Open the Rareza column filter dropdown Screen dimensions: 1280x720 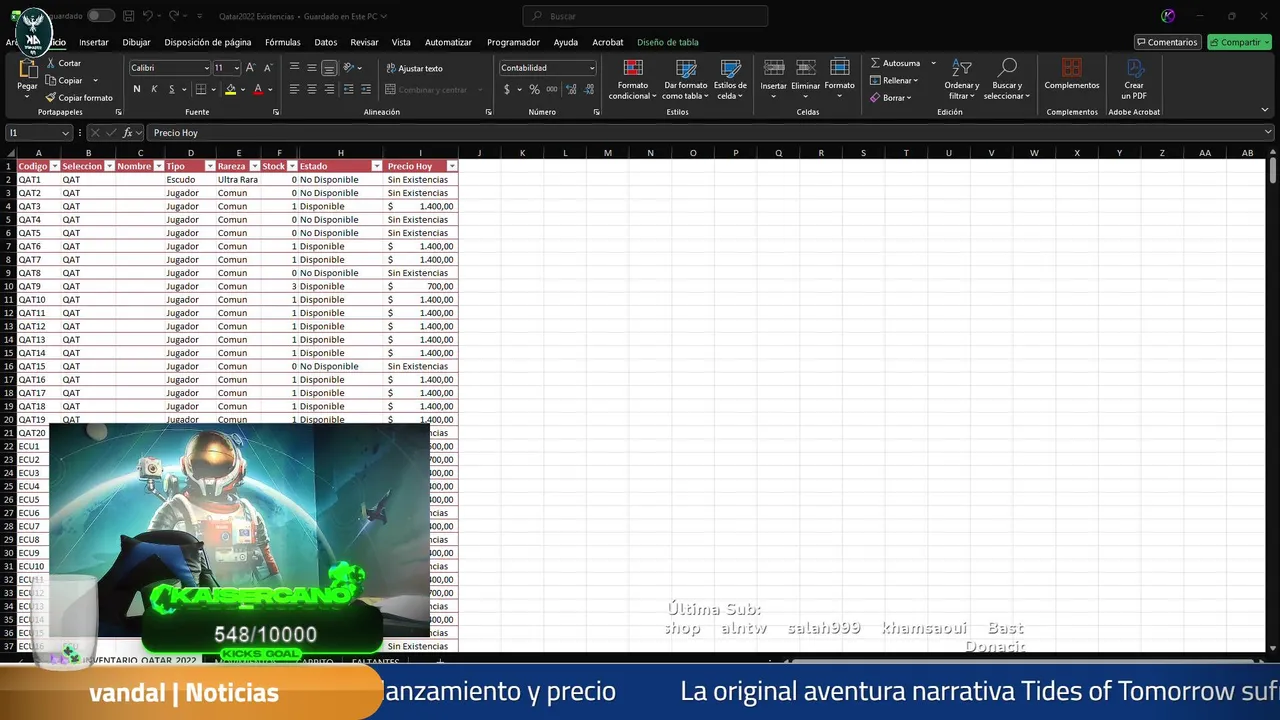254,166
